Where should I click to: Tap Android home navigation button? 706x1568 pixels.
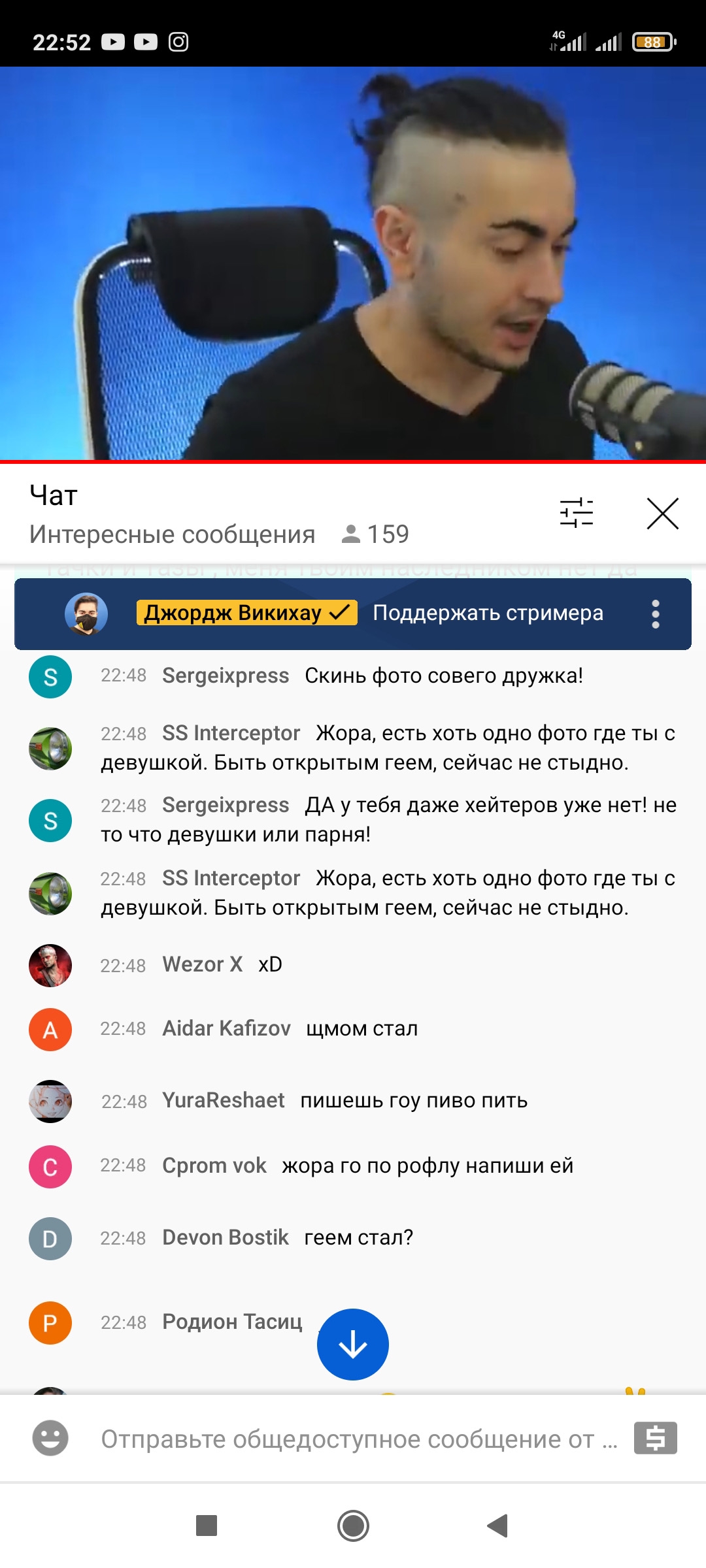click(353, 1526)
